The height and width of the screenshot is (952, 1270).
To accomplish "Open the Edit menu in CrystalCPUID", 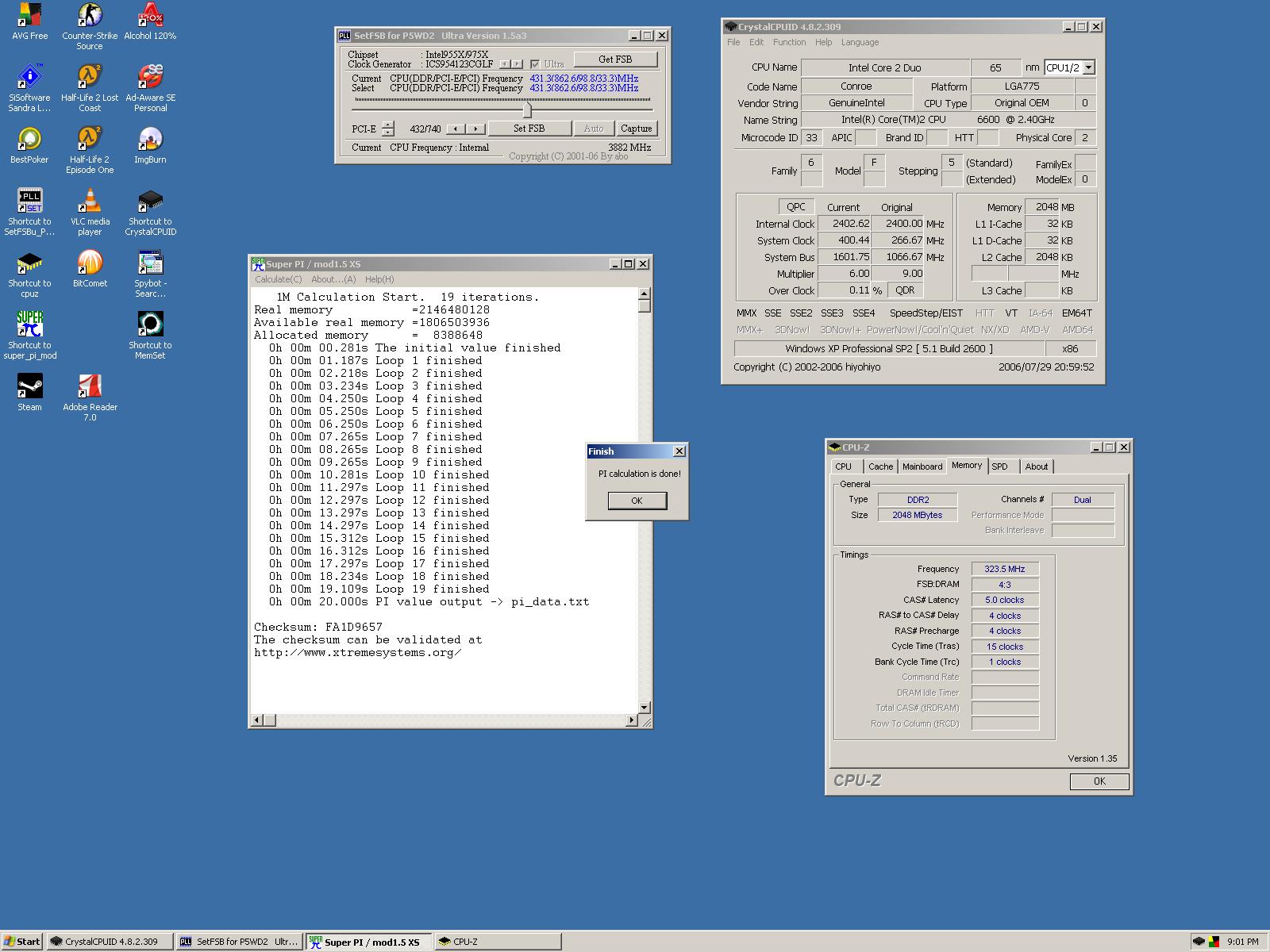I will click(x=756, y=42).
